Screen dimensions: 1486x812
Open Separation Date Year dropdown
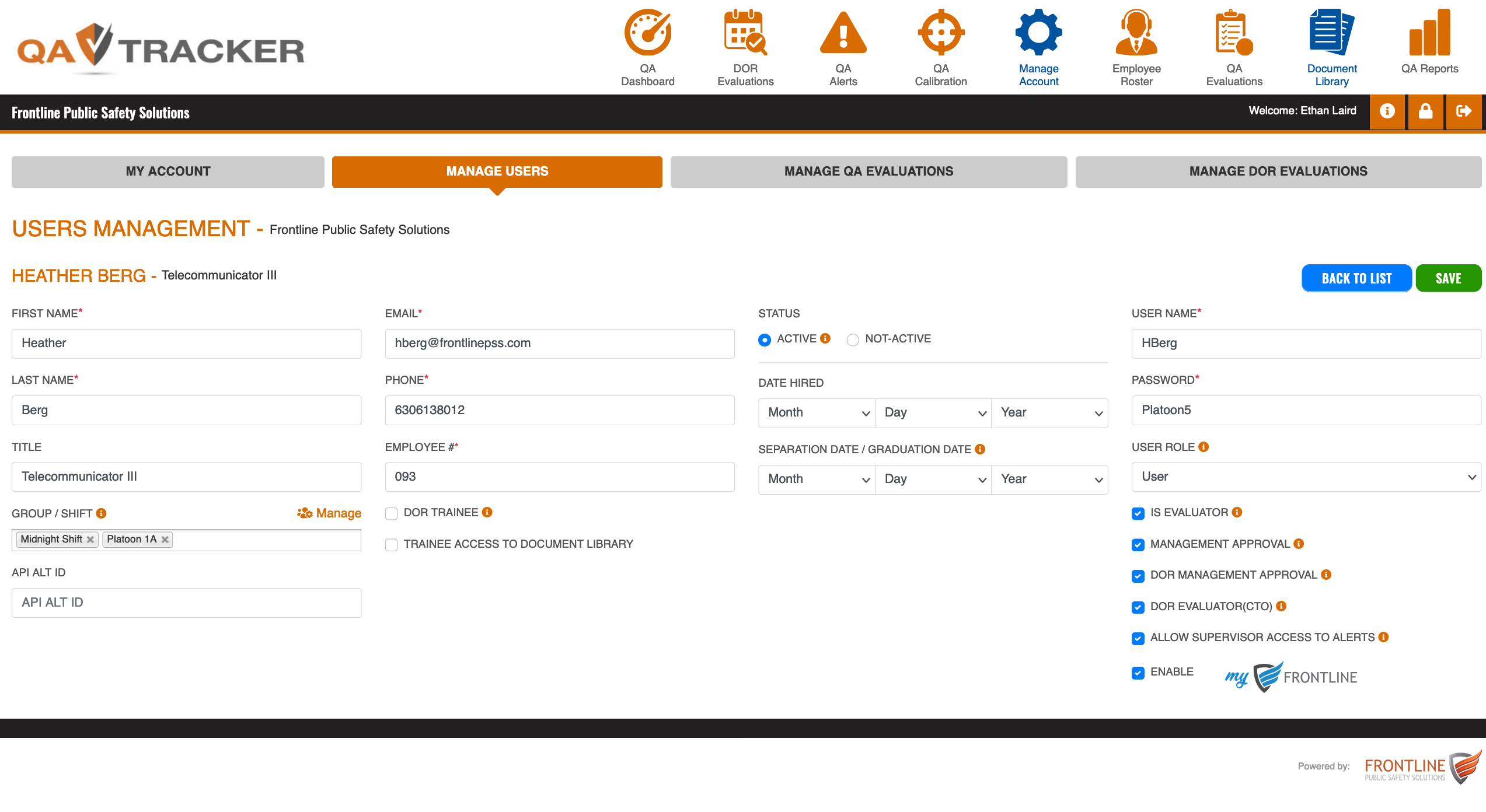click(x=1049, y=480)
